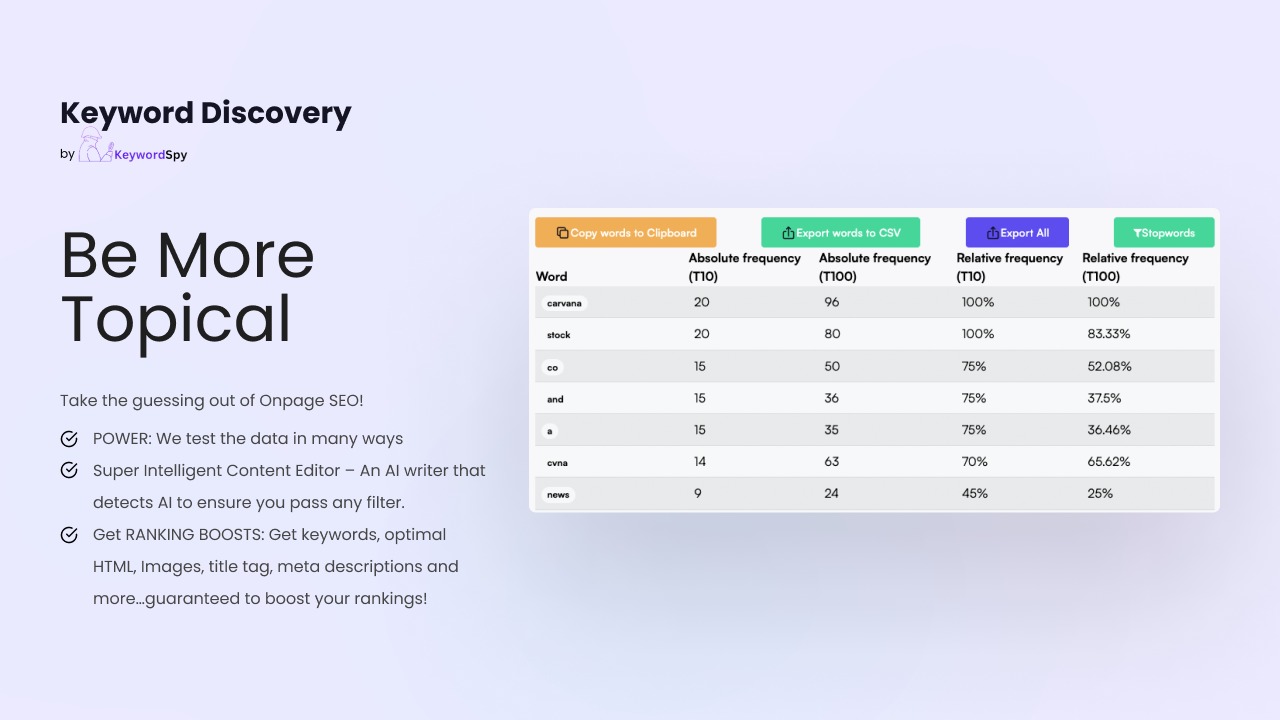
Task: Sort by Relative frequency (T100) header
Action: pyautogui.click(x=1135, y=267)
